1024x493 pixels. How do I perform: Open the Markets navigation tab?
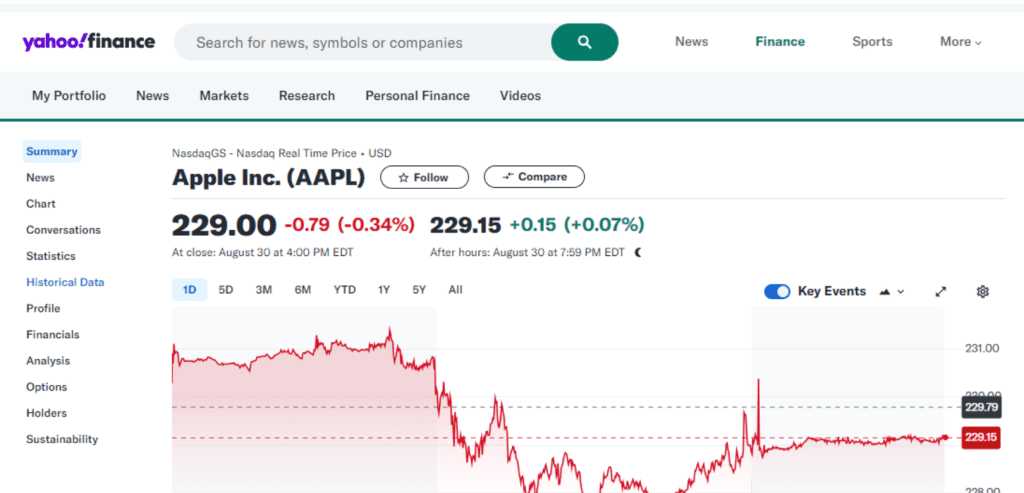[x=224, y=96]
